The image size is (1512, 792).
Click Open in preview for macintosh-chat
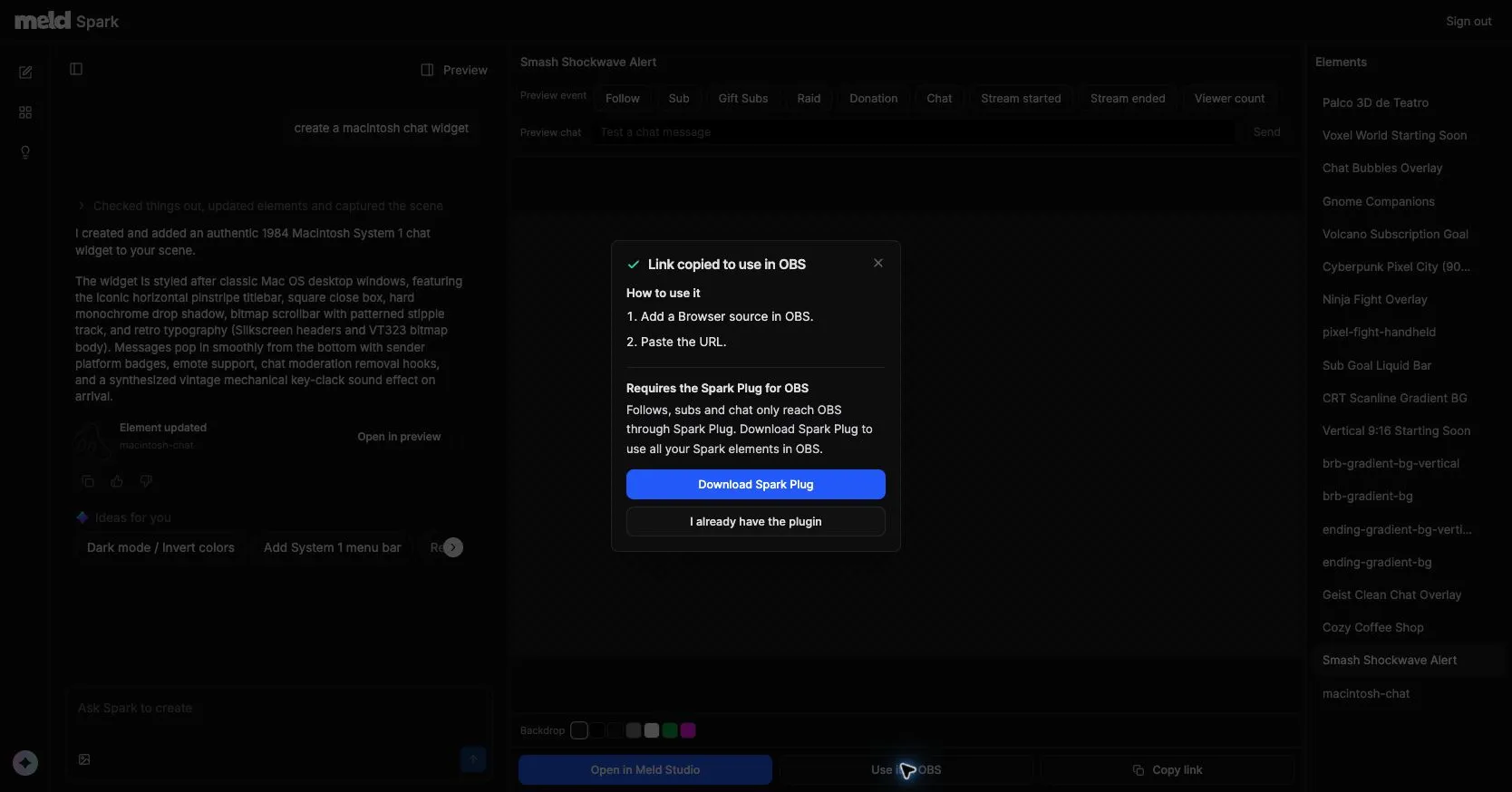(x=399, y=437)
